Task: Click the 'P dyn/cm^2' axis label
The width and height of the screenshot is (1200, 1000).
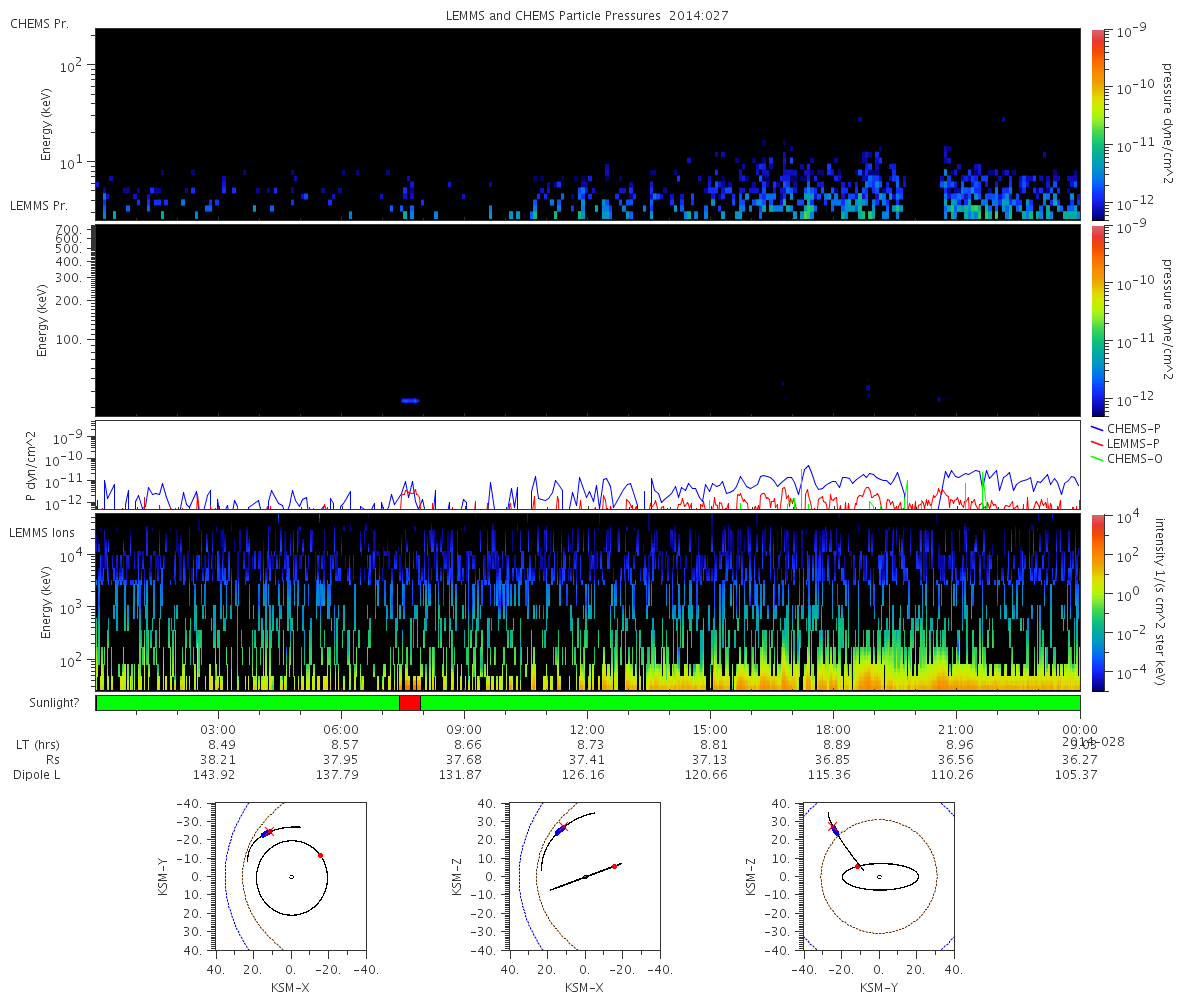Action: point(31,465)
